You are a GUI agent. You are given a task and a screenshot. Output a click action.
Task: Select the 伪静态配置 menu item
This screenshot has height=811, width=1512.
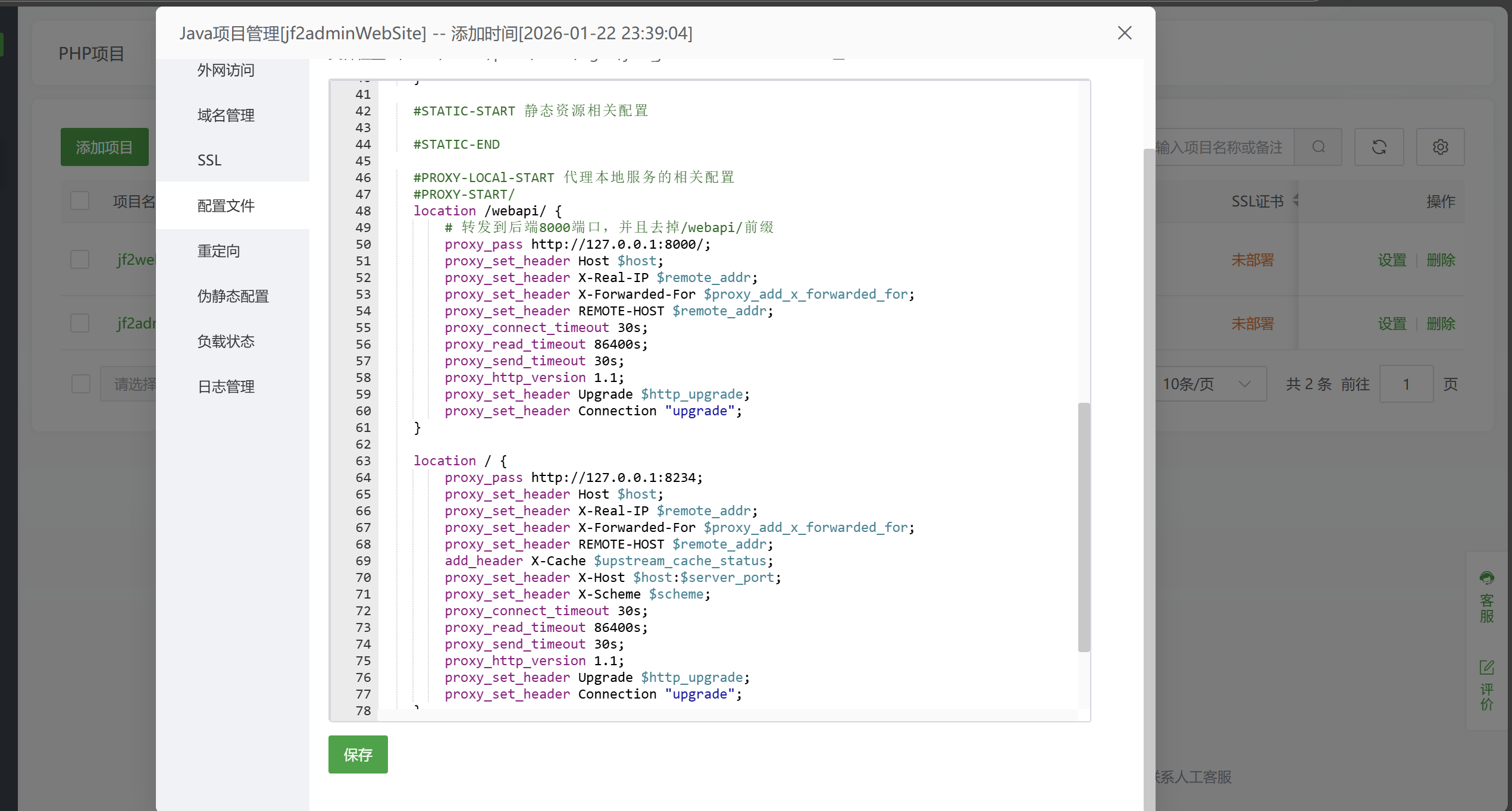[233, 296]
